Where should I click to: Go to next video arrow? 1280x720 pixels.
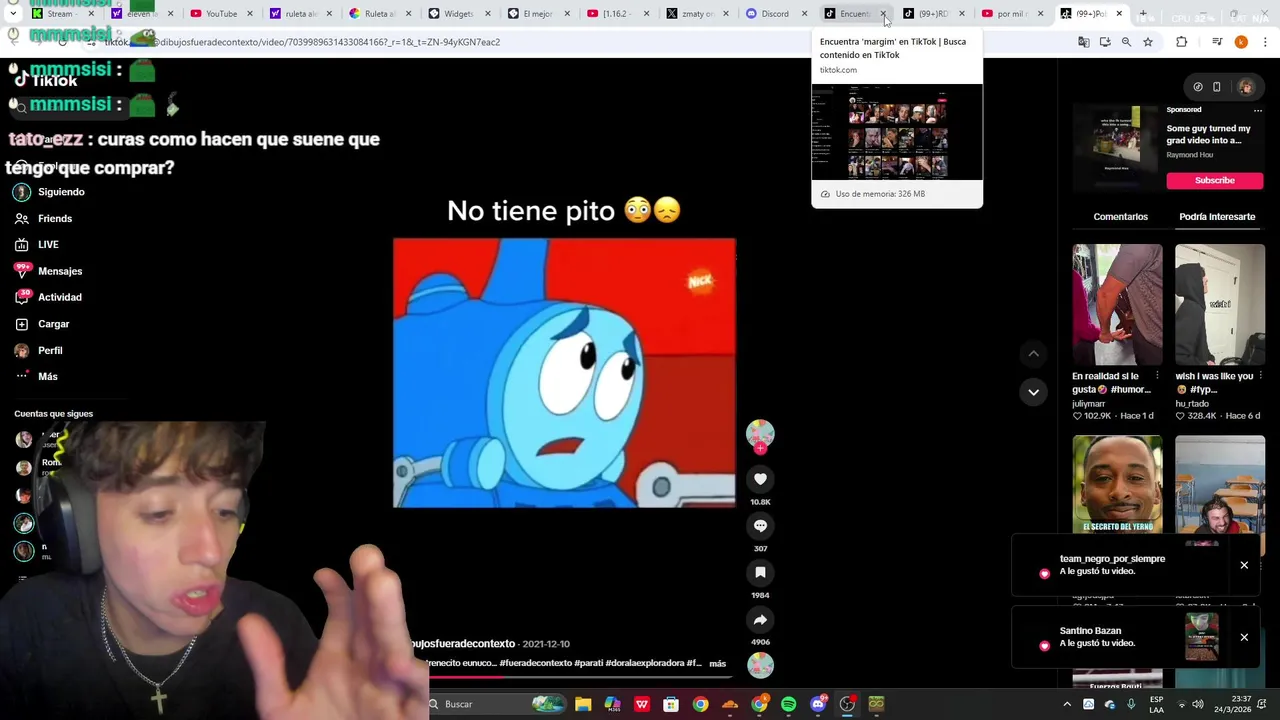tap(1033, 391)
